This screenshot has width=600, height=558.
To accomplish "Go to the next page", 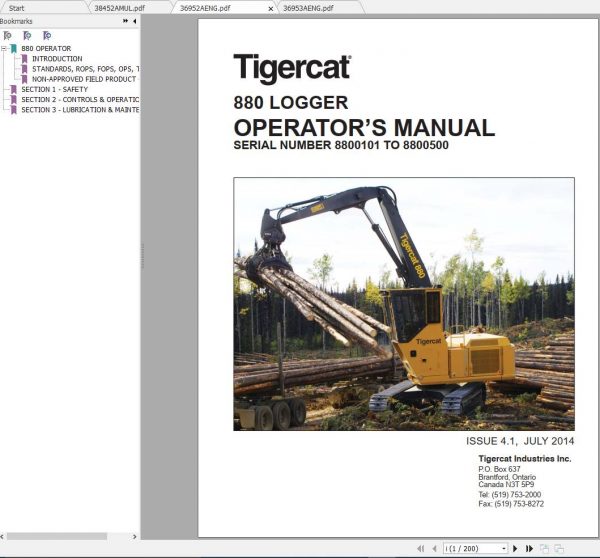I will pos(515,548).
